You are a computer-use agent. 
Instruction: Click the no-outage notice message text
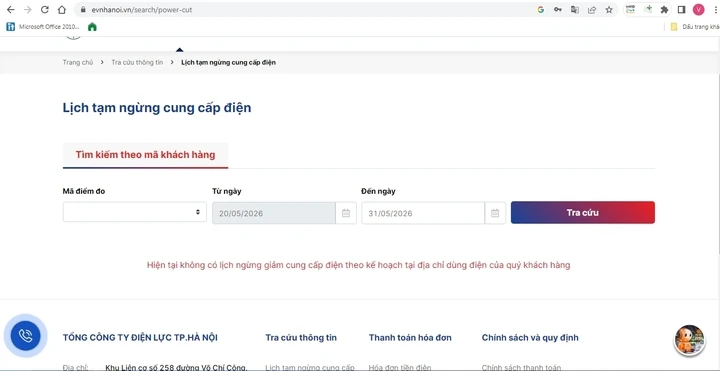click(x=359, y=265)
